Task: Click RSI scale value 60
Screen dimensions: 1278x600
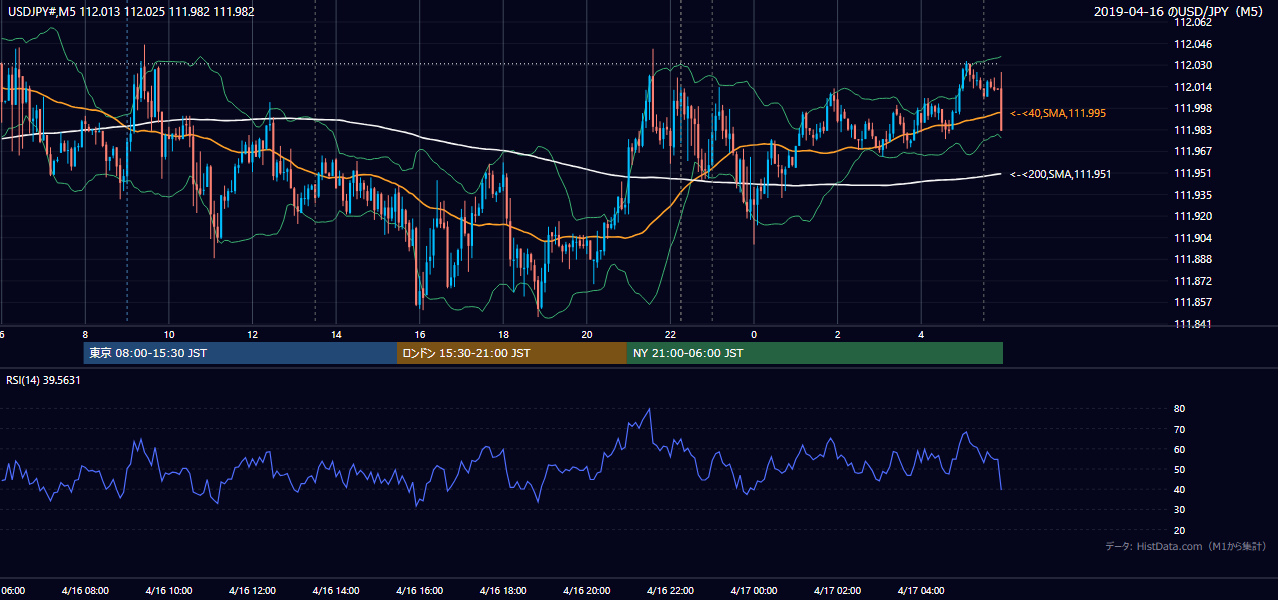Action: click(1179, 449)
